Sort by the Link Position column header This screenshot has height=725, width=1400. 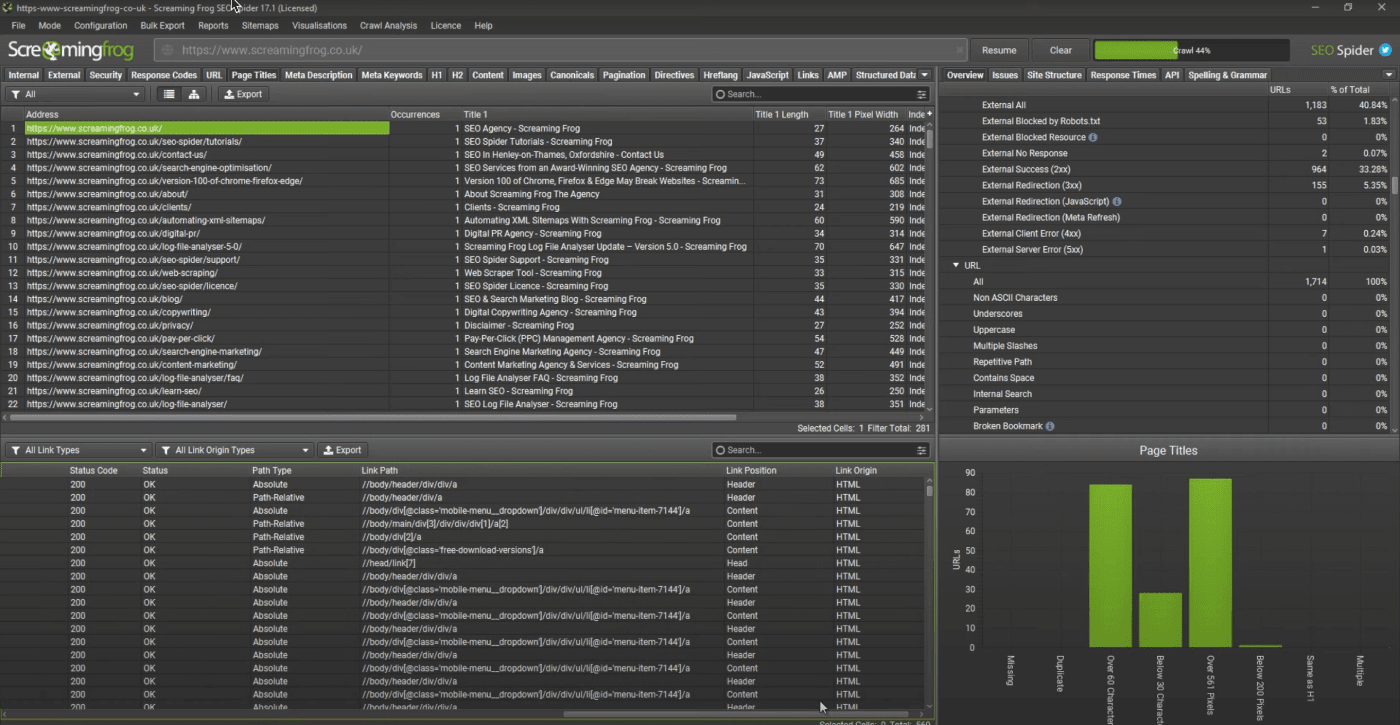(778, 470)
